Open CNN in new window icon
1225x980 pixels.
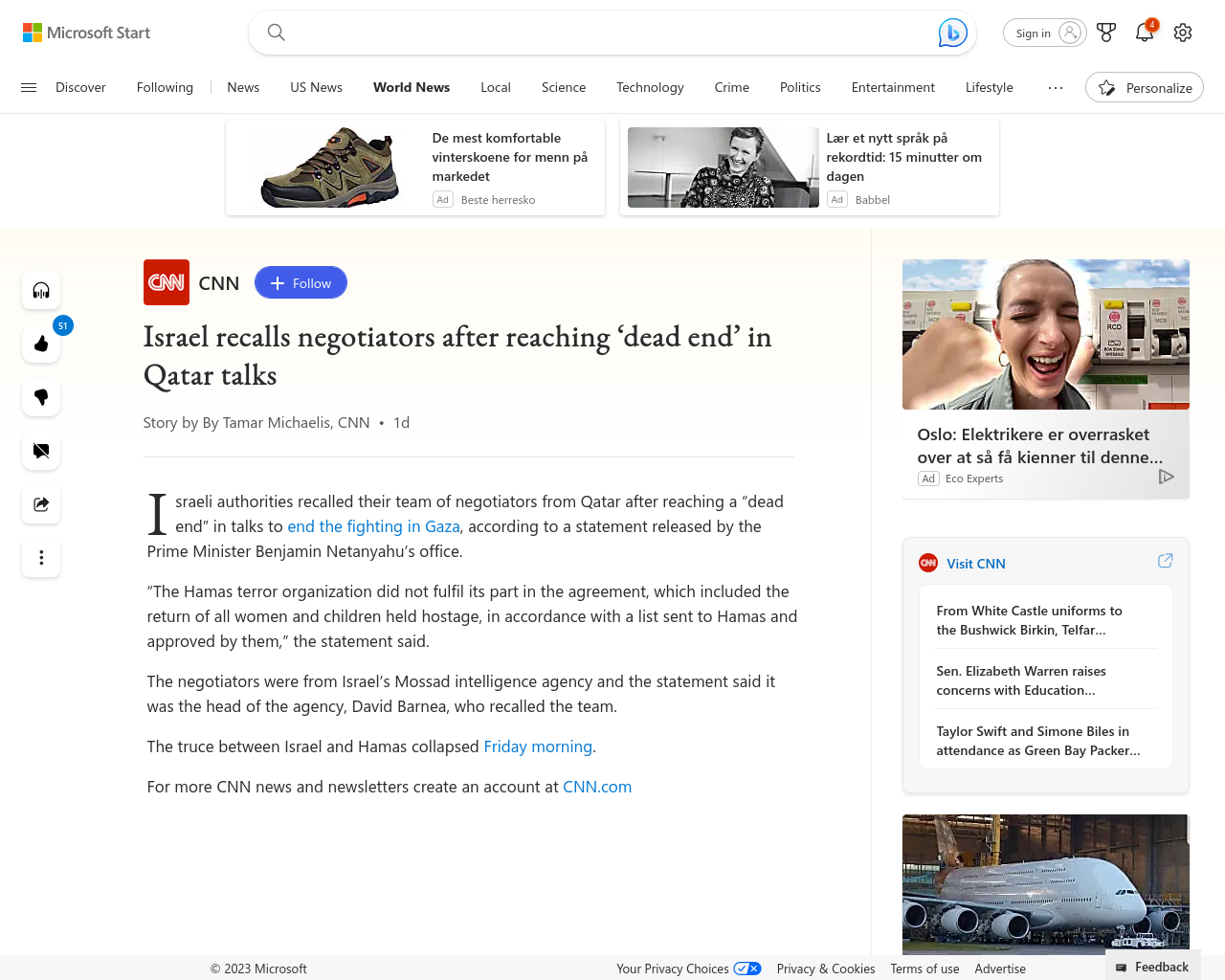[1165, 561]
